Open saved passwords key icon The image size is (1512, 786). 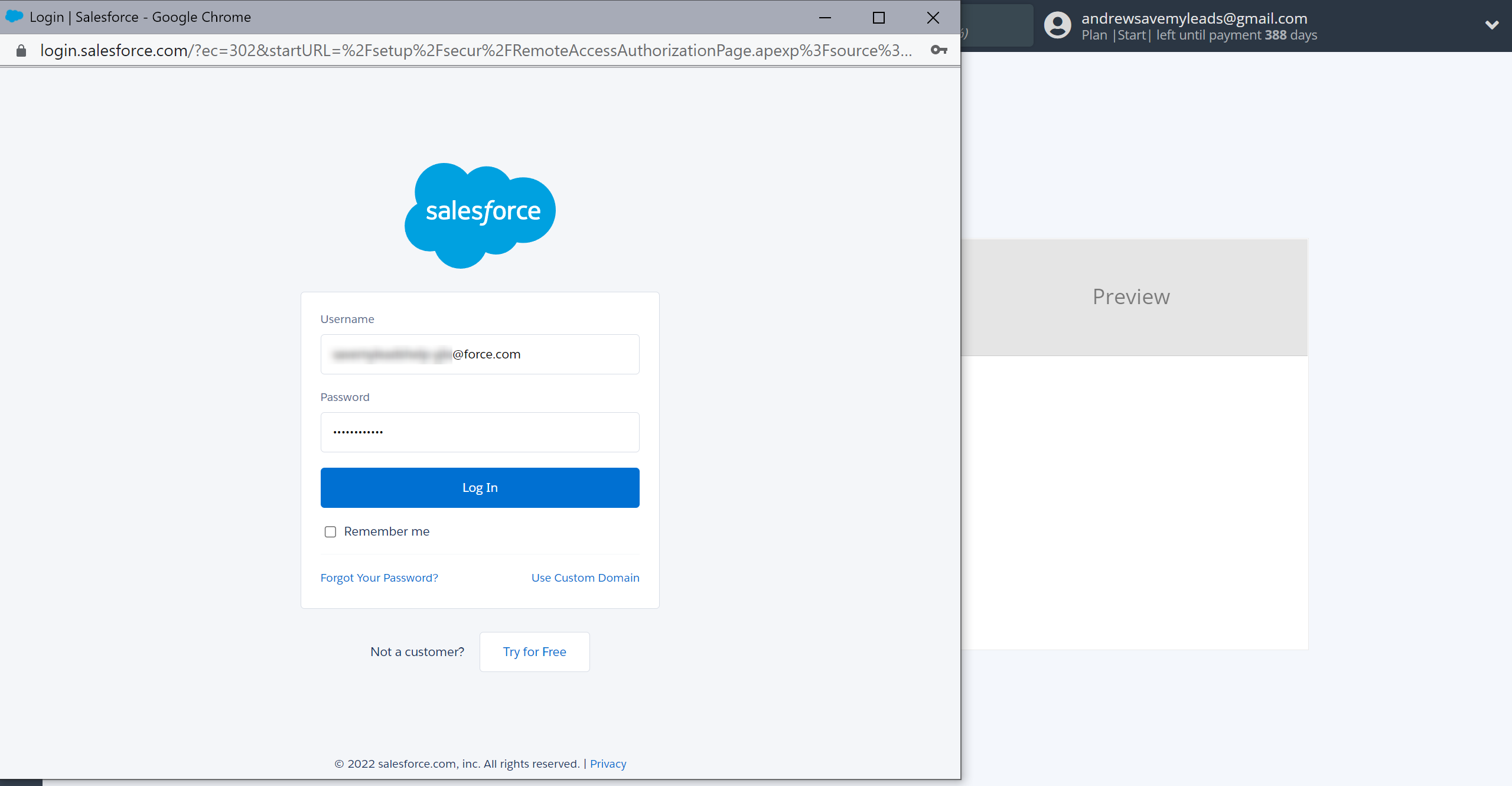[x=939, y=50]
